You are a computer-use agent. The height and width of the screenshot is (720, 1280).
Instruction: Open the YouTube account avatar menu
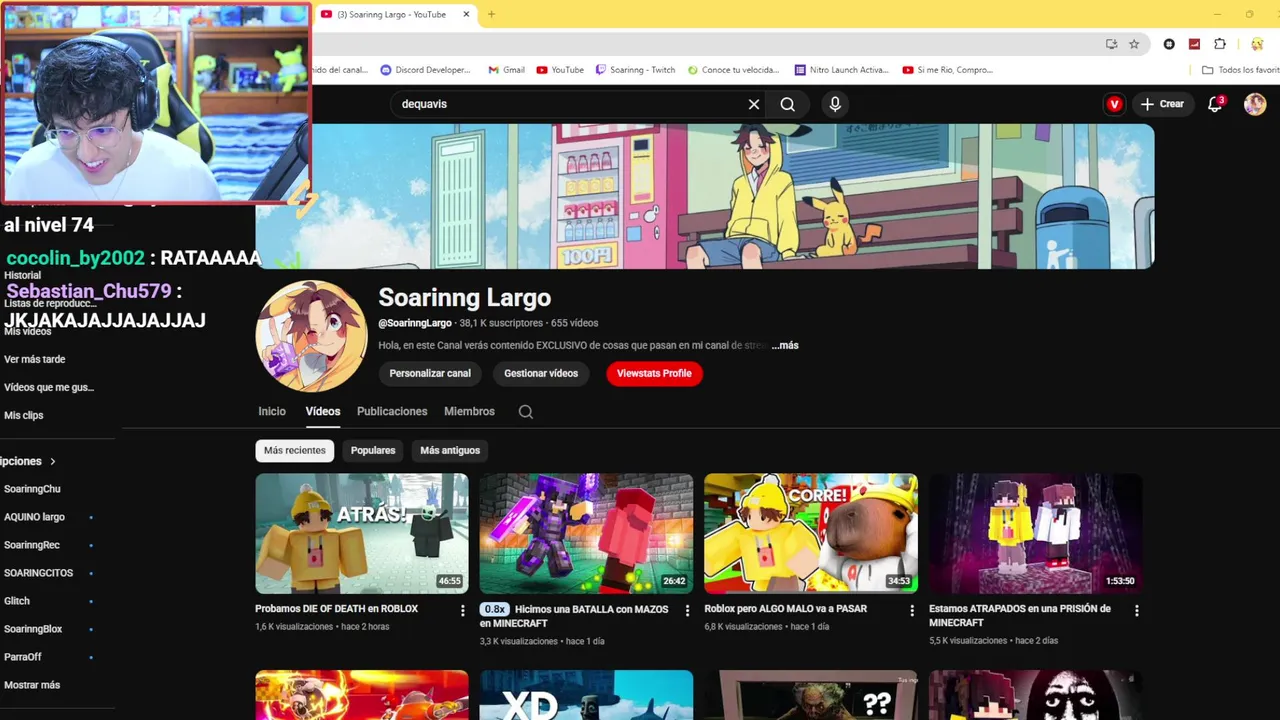tap(1255, 104)
